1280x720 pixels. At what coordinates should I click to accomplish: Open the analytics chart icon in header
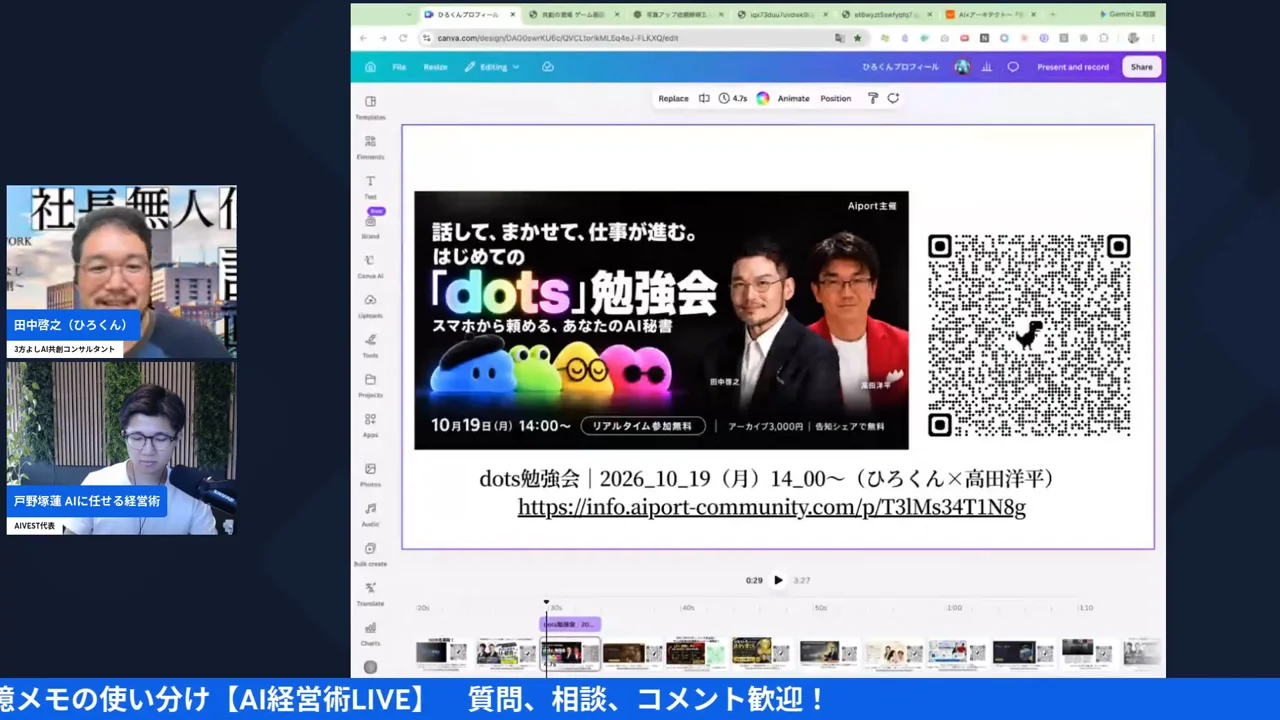[x=987, y=67]
